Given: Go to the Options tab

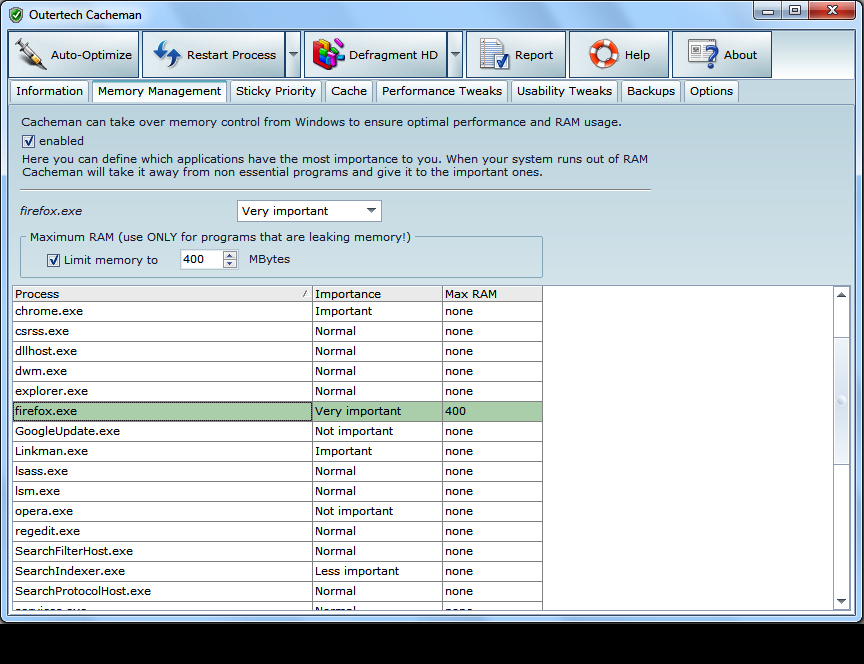Looking at the screenshot, I should (x=711, y=91).
